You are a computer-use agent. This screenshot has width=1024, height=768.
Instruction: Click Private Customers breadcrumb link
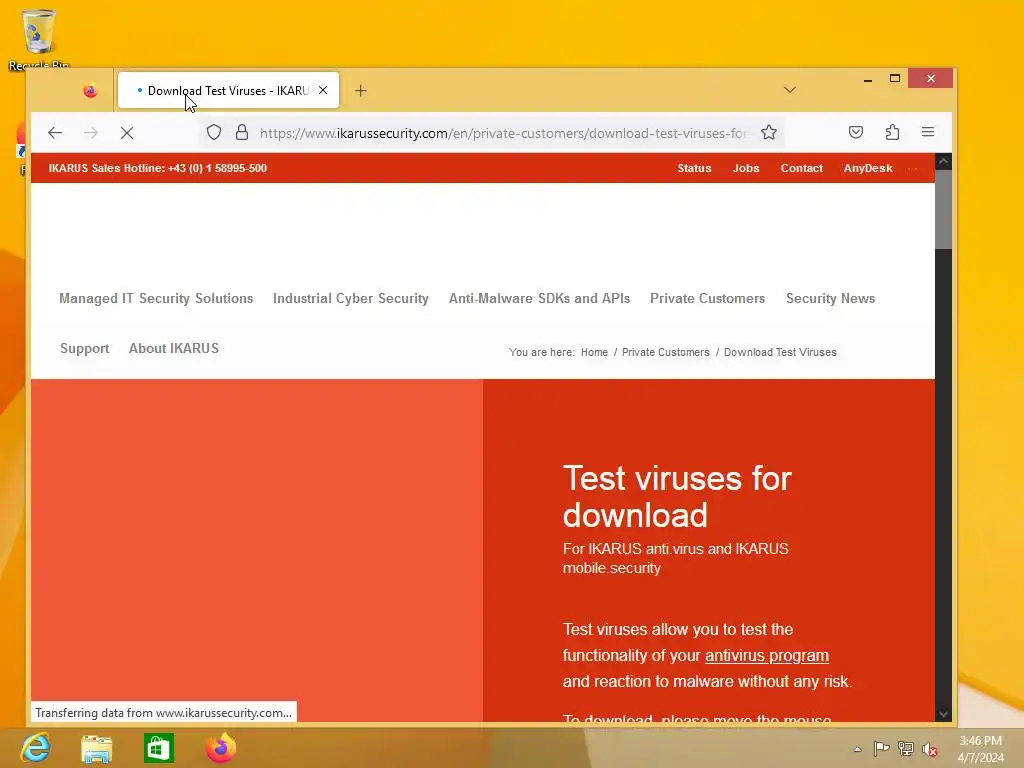pyautogui.click(x=665, y=352)
